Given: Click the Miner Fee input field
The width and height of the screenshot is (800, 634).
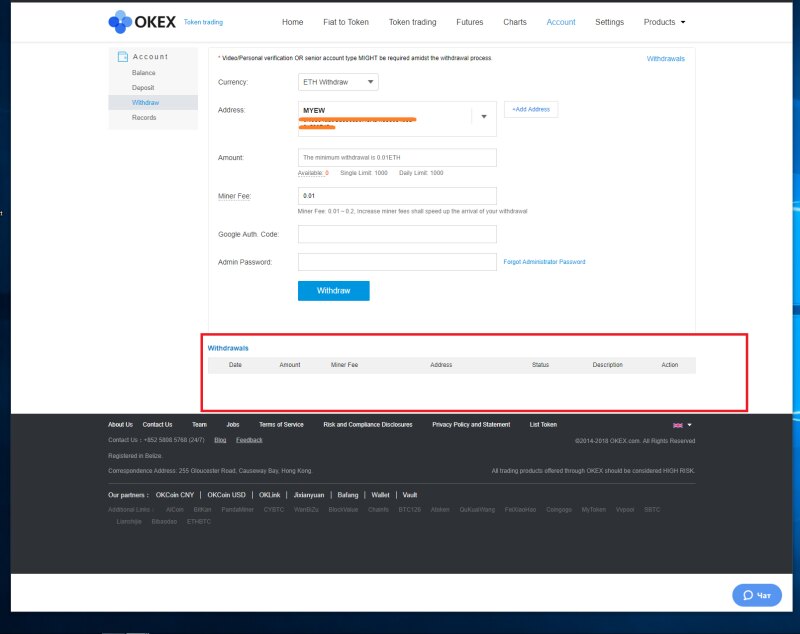Looking at the screenshot, I should (x=397, y=196).
